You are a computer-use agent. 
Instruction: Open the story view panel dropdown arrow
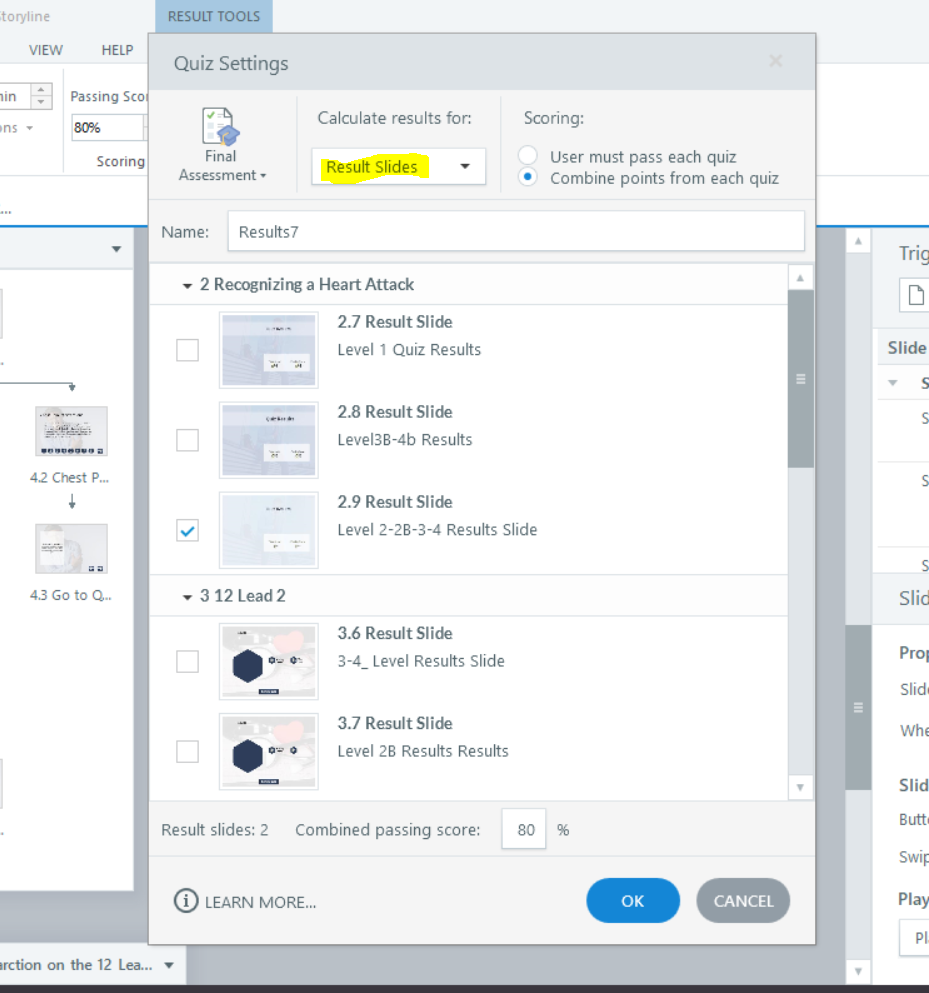coord(117,249)
